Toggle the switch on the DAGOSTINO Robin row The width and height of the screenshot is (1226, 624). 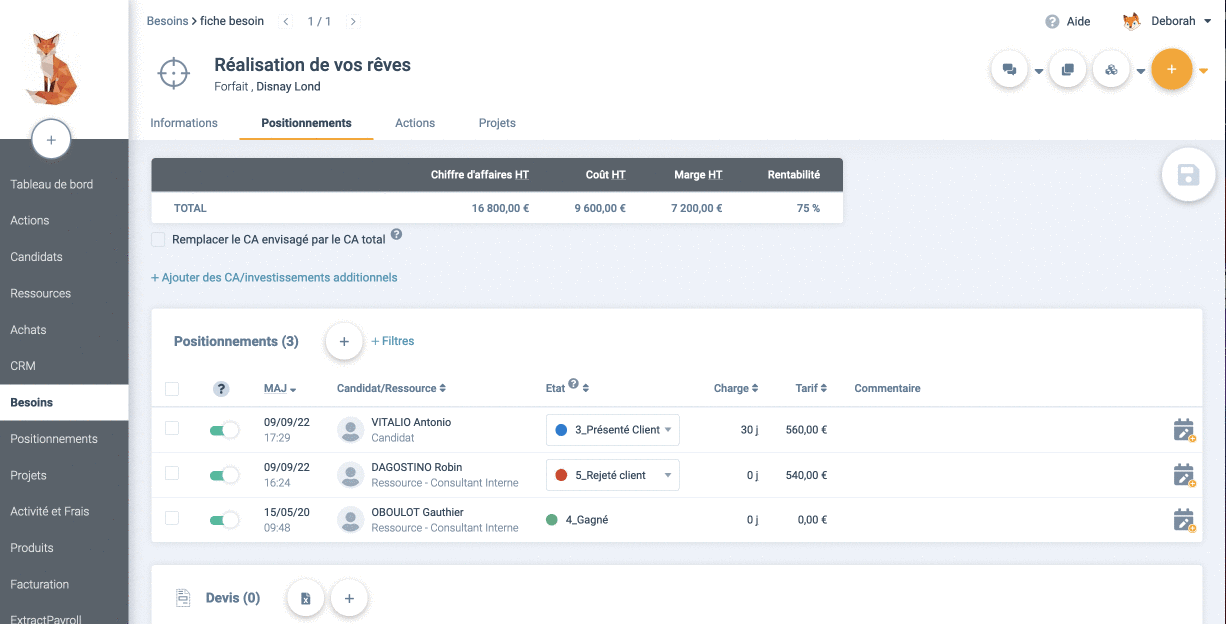(224, 475)
